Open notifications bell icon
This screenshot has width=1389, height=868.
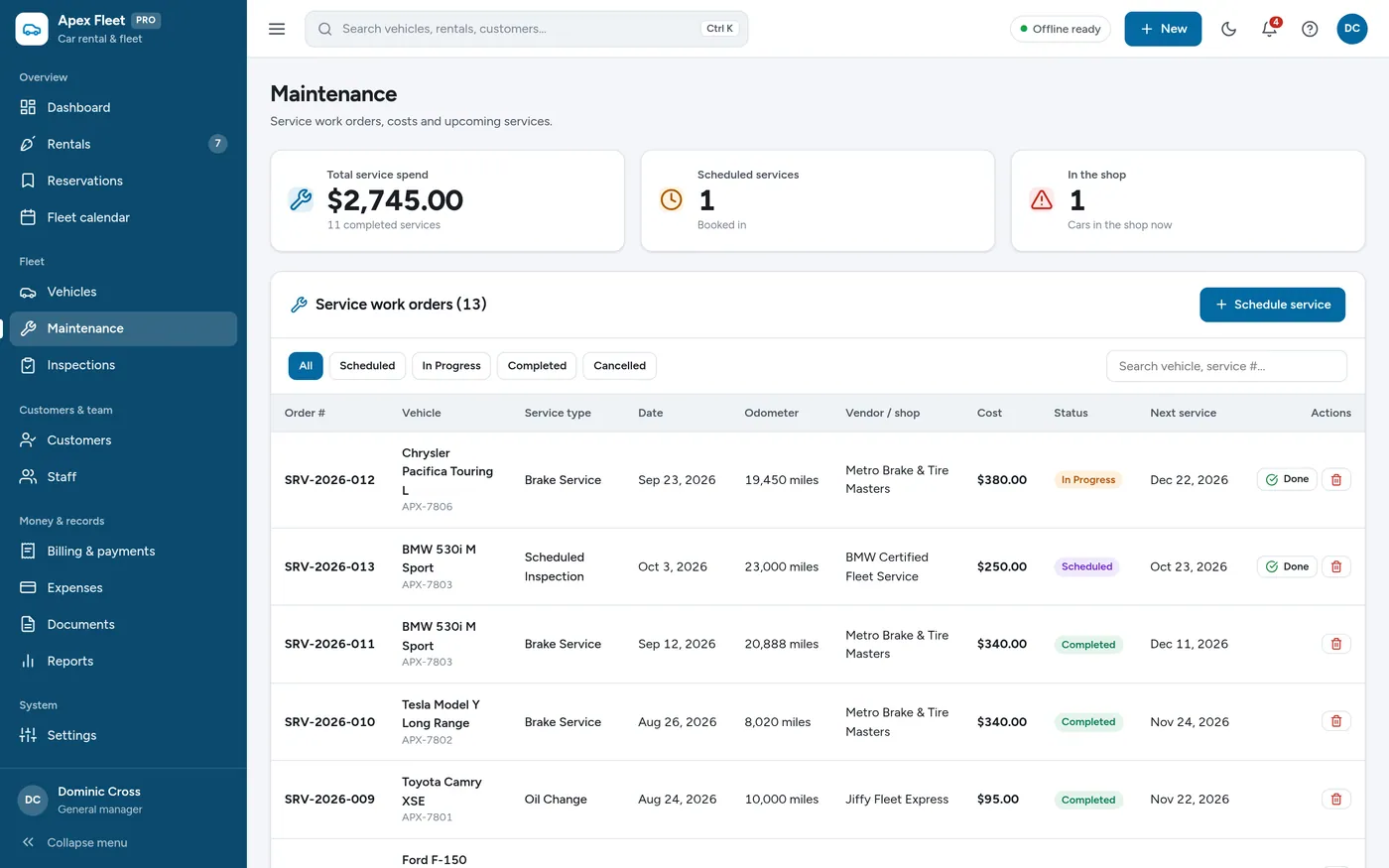pos(1269,29)
